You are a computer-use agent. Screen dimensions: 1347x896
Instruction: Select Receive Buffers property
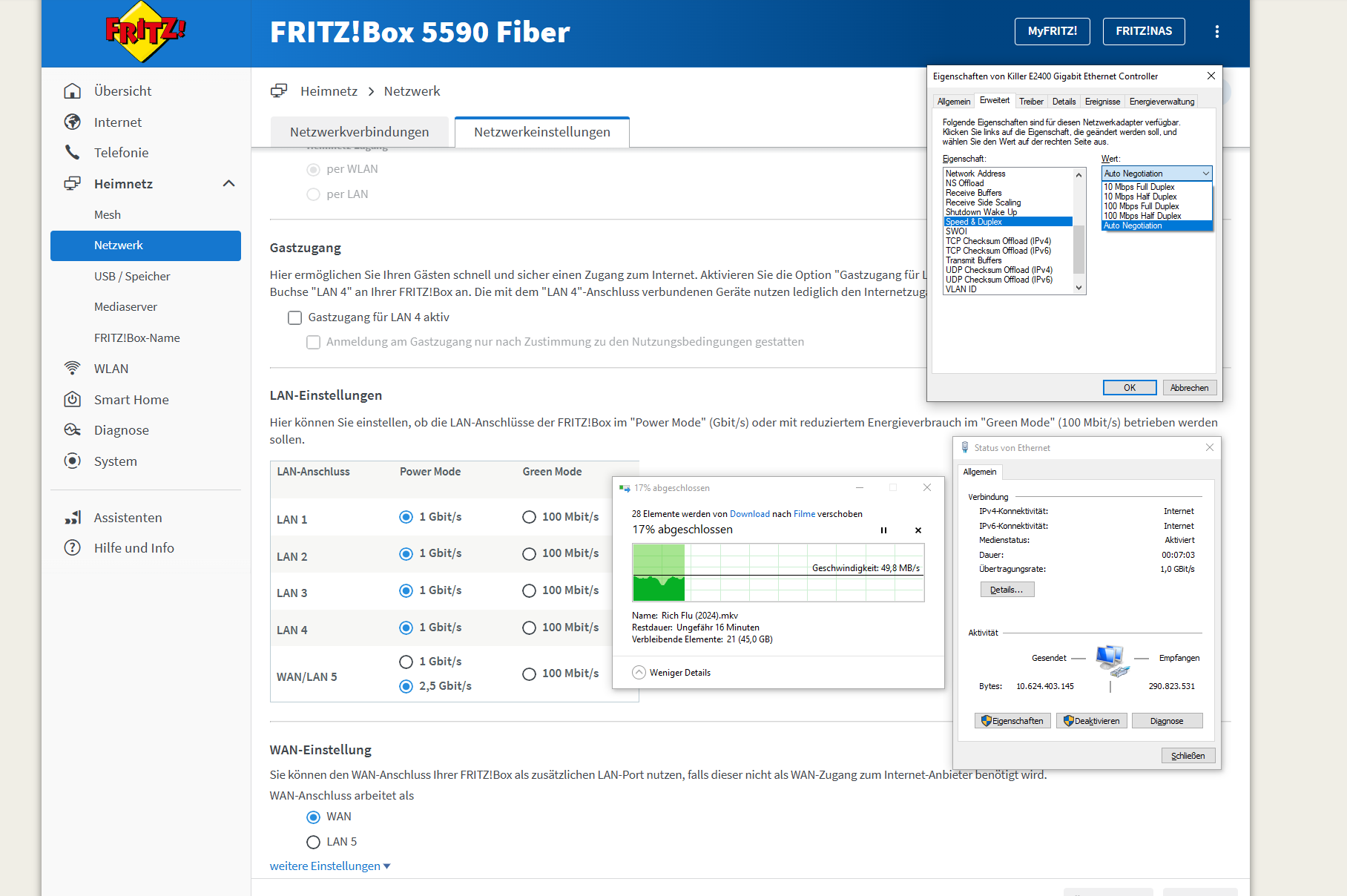tap(973, 193)
